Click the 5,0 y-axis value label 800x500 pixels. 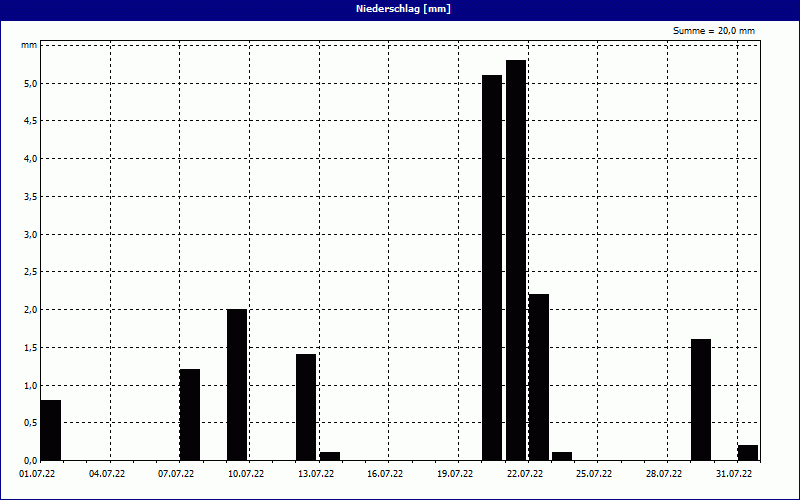coord(30,83)
